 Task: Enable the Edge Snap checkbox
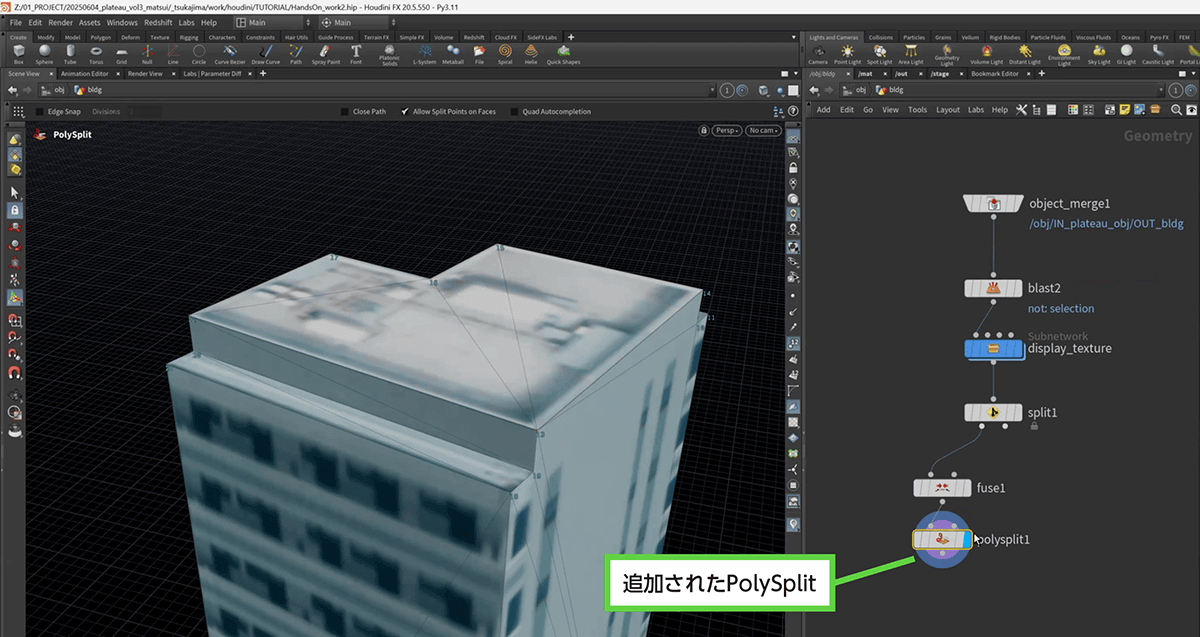tap(40, 112)
